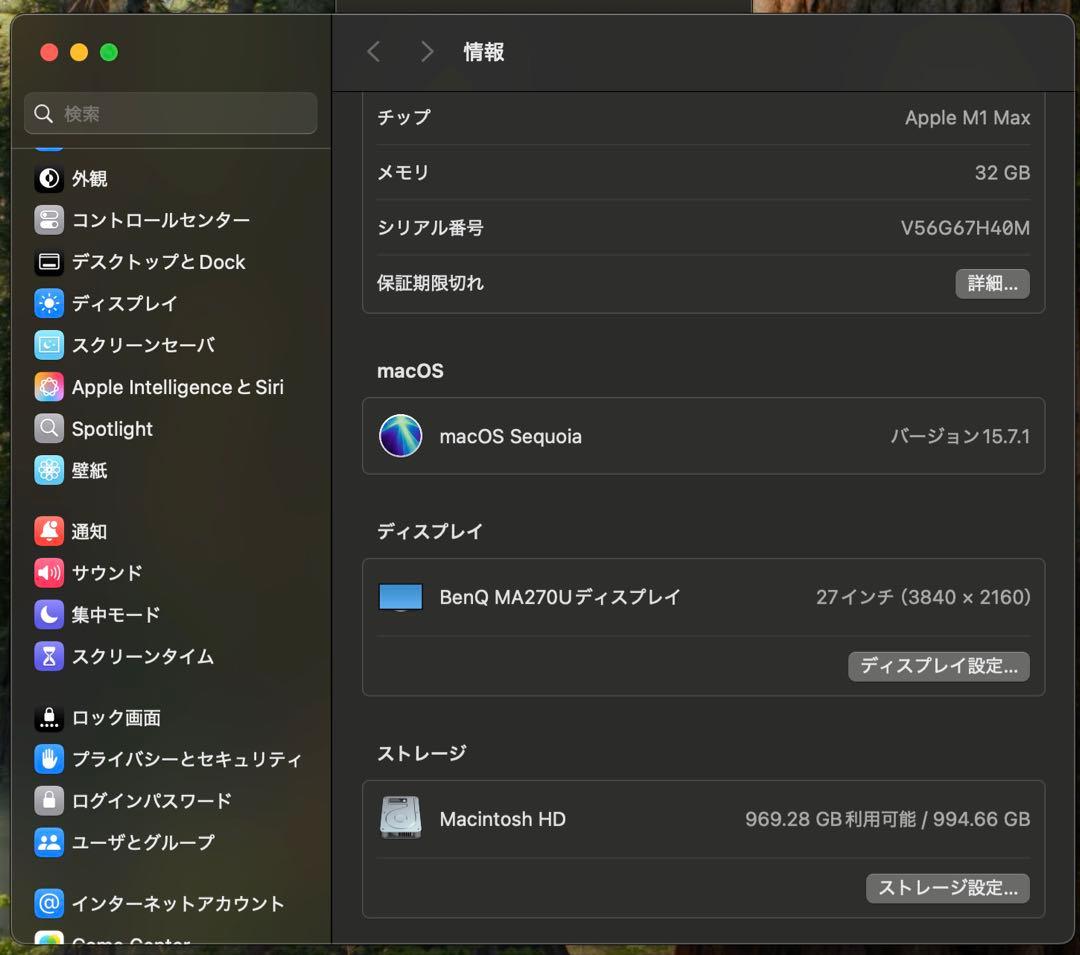Click the BenQ display monitor icon
Image resolution: width=1080 pixels, height=955 pixels.
coord(400,597)
